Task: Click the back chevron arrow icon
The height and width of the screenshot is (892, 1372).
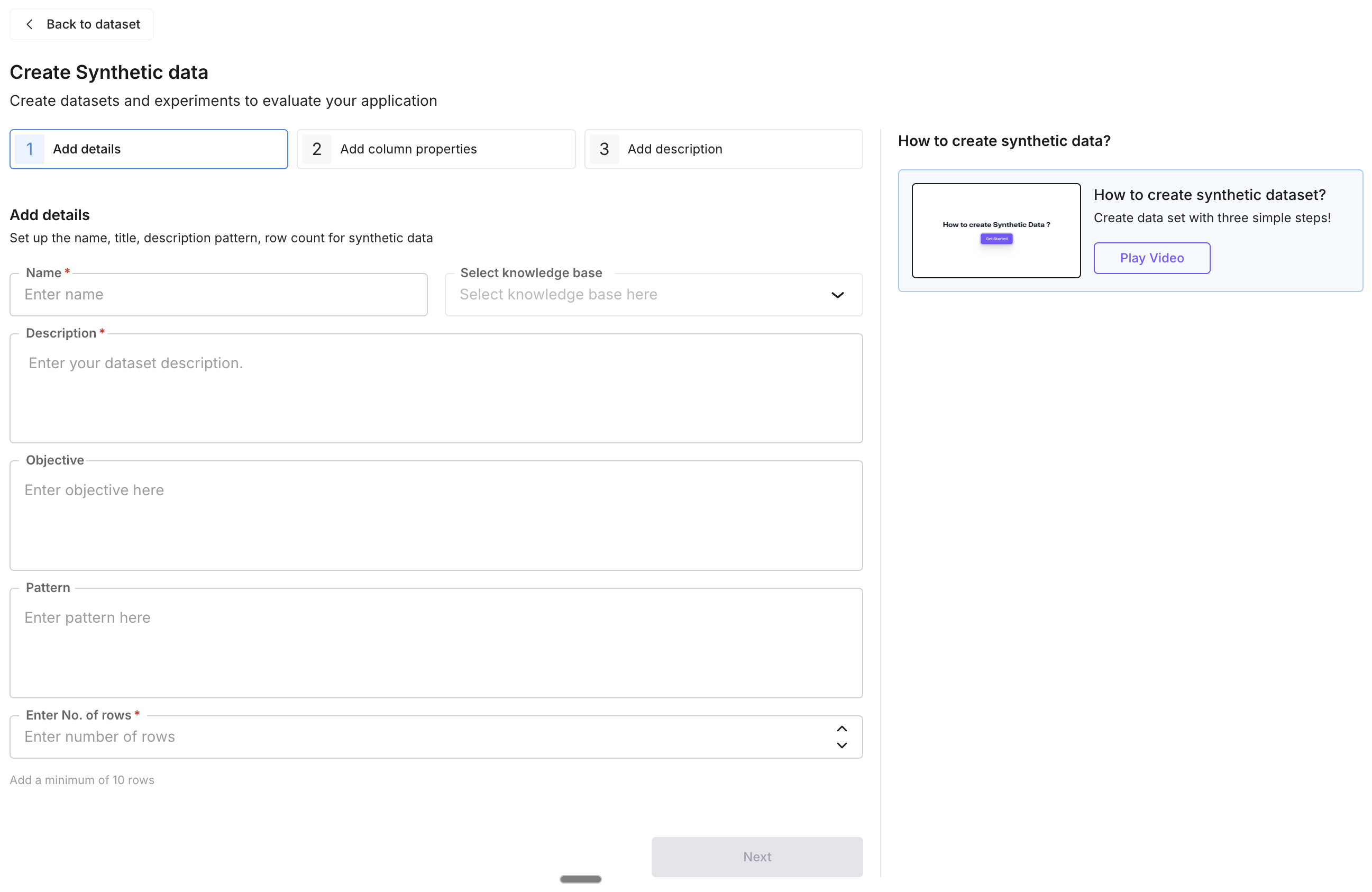Action: coord(30,24)
